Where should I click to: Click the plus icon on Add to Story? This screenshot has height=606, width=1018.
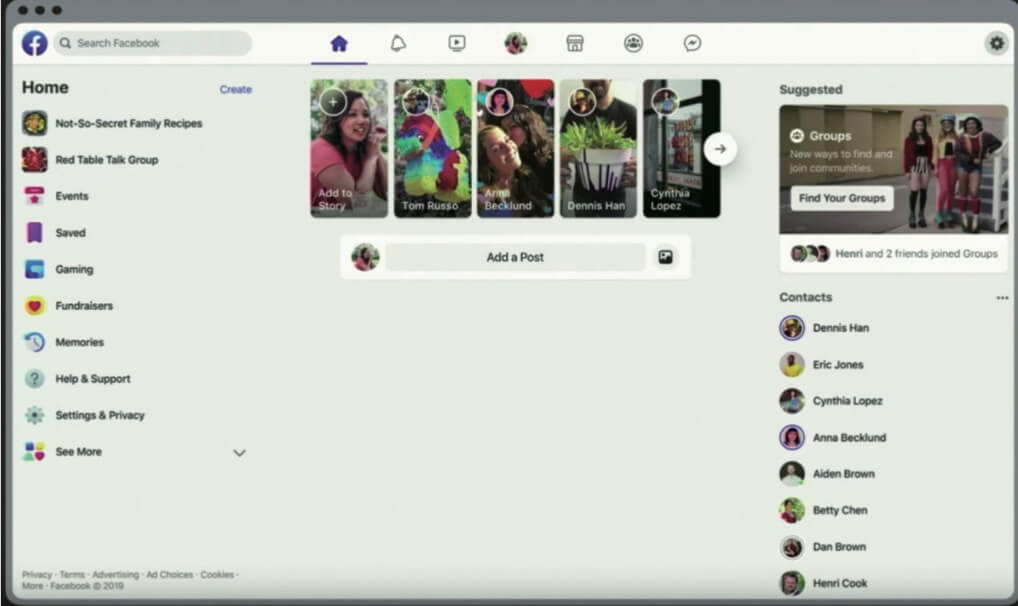333,102
